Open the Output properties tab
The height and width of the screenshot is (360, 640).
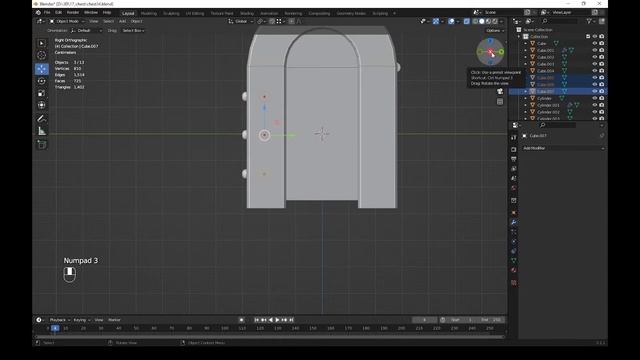tap(514, 159)
